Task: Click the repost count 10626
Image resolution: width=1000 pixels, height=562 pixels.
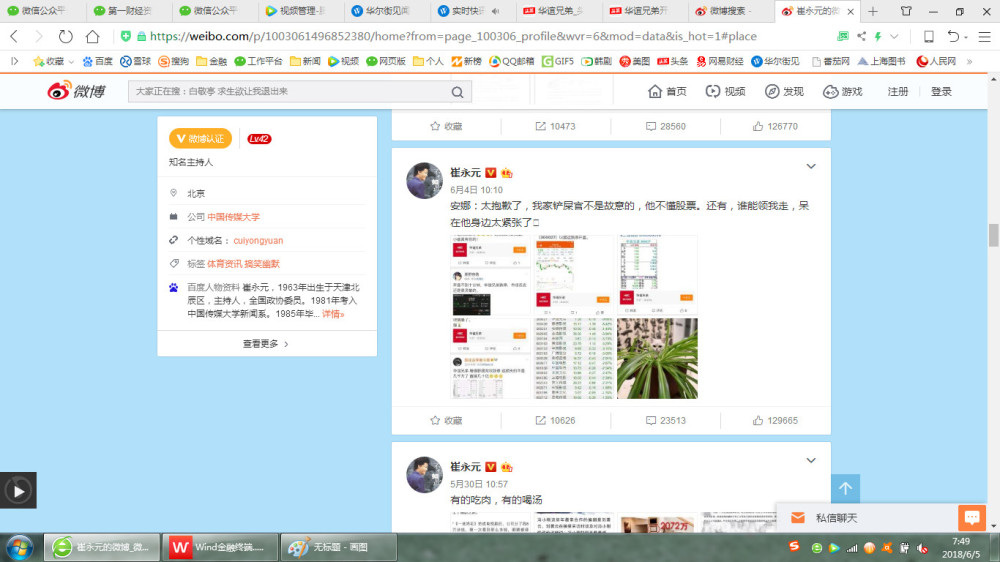Action: pos(555,420)
